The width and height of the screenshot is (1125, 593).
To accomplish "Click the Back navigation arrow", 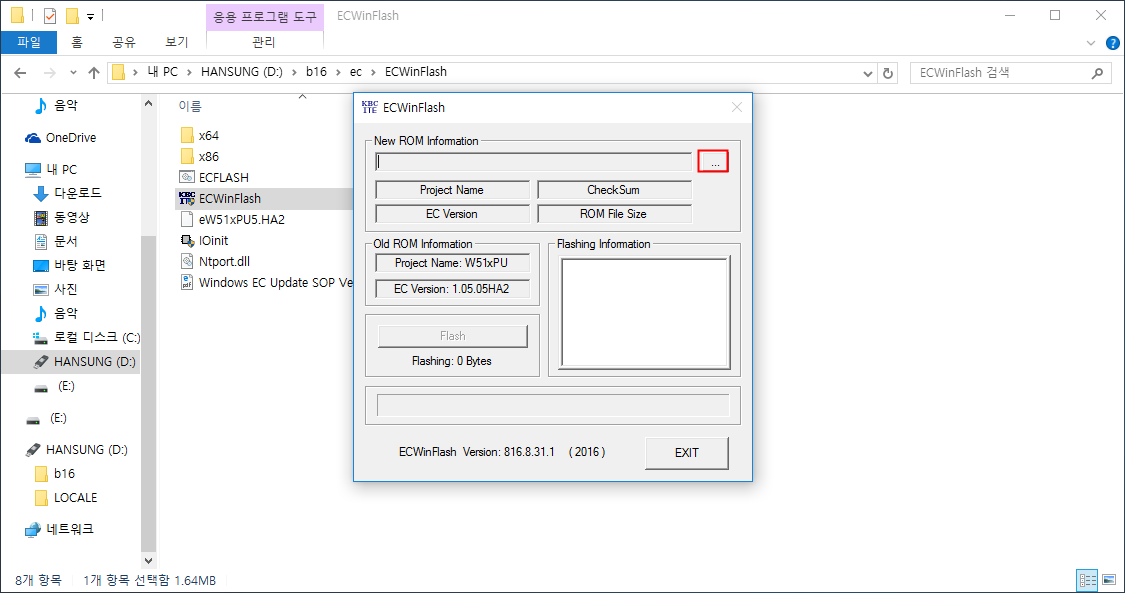I will (x=20, y=72).
